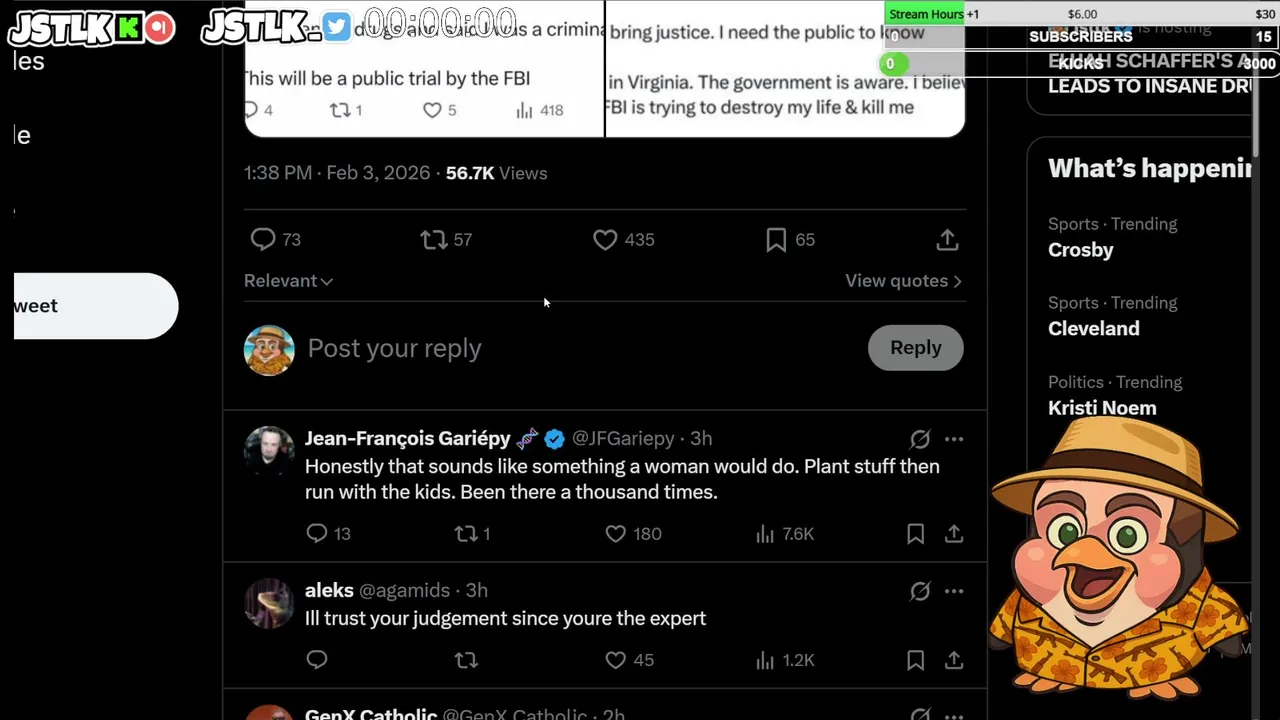Click the reply icon on the main tweet
1280x720 pixels.
tap(263, 239)
